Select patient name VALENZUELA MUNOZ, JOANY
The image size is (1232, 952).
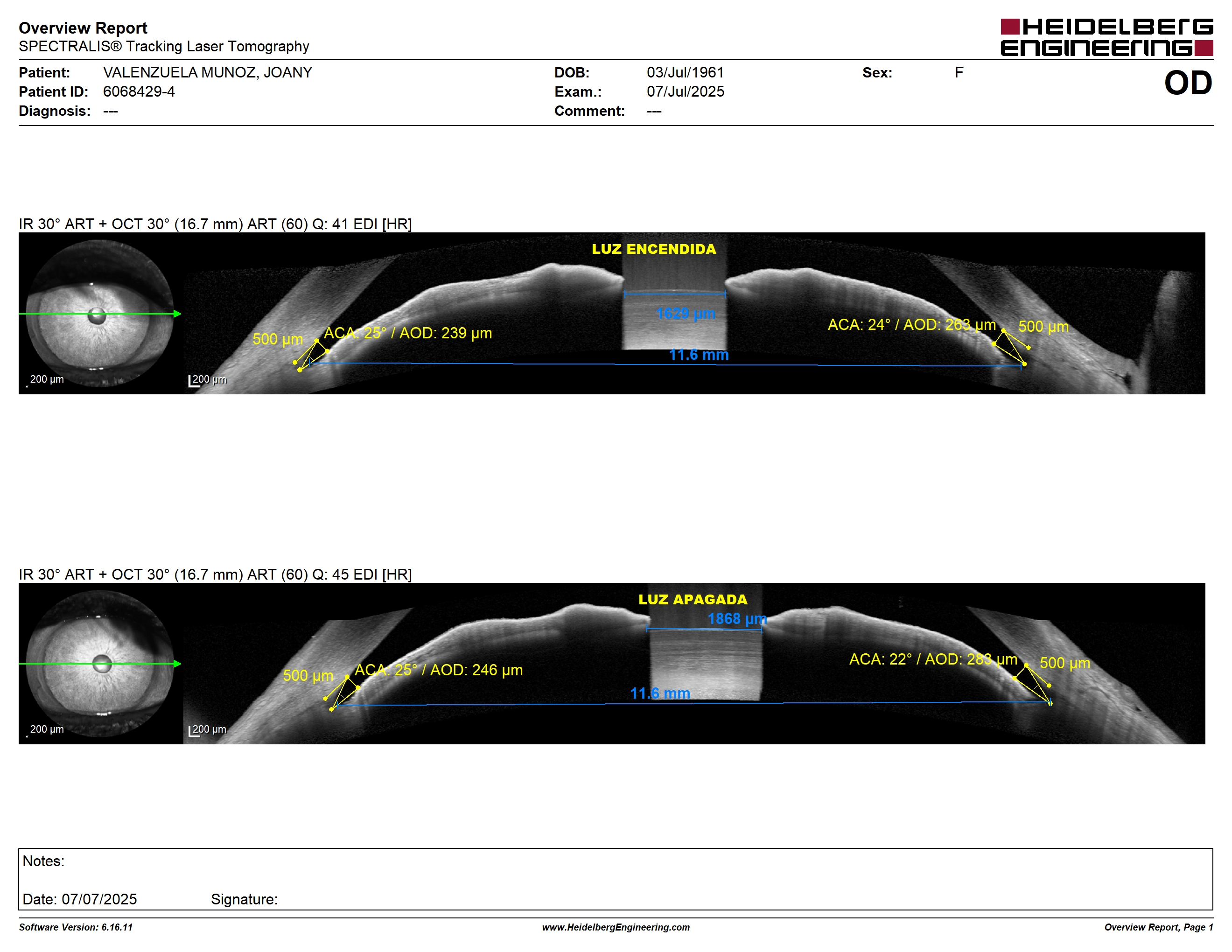coord(208,72)
